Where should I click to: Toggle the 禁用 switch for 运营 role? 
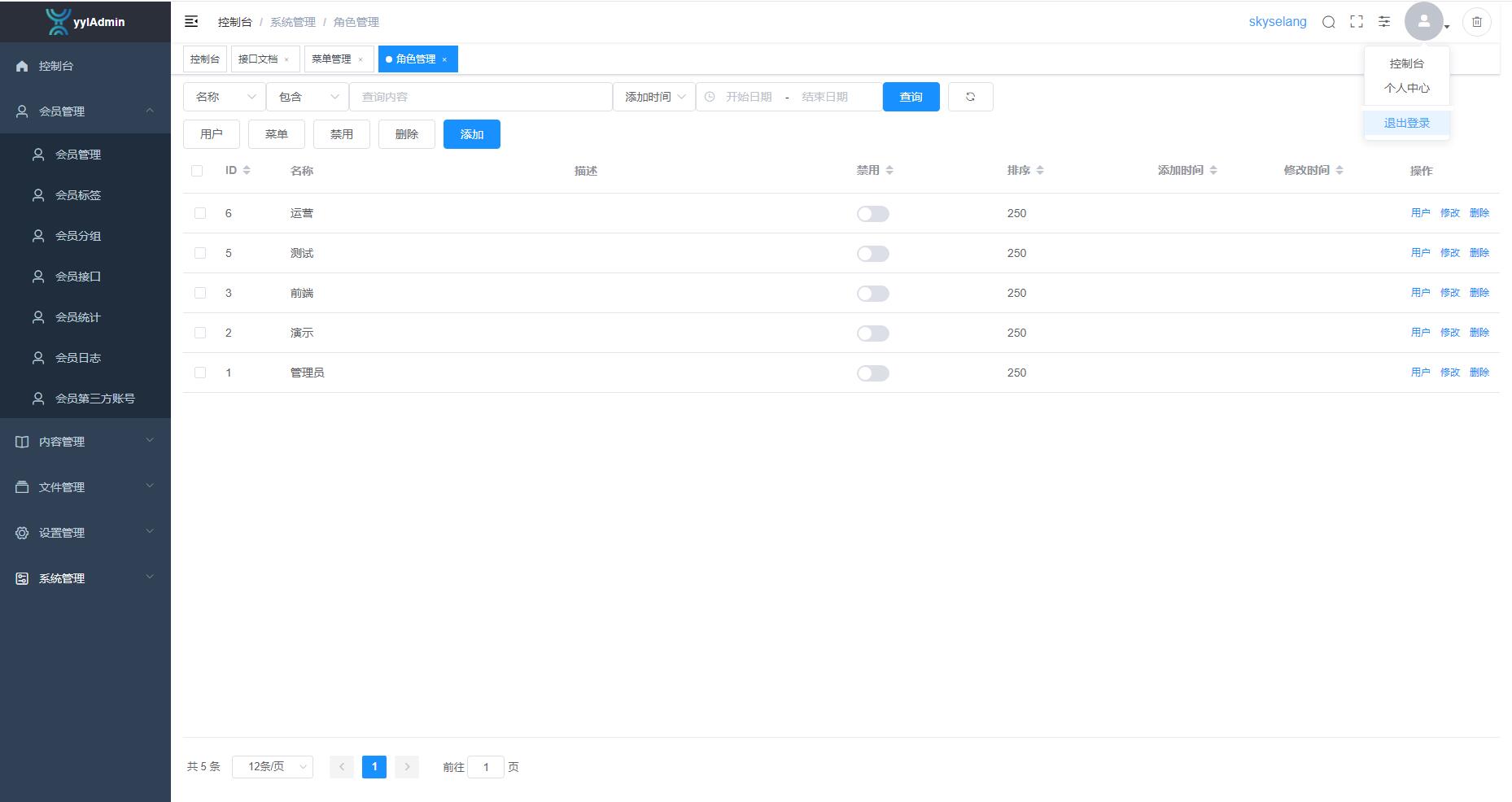coord(872,214)
